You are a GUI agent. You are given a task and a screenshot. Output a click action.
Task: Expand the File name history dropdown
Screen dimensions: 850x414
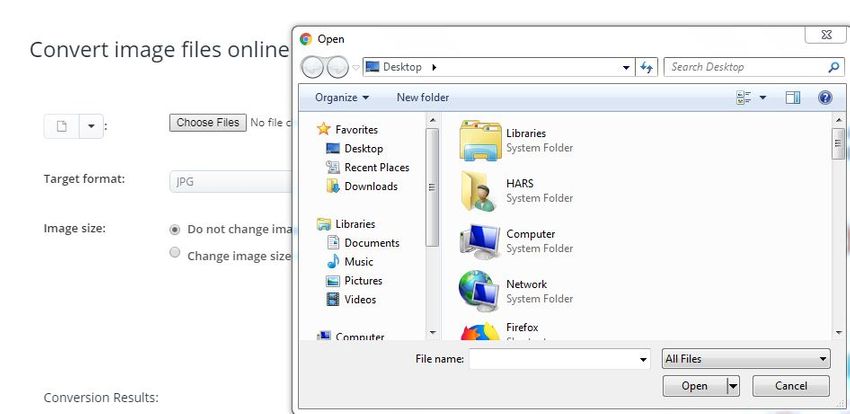643,358
